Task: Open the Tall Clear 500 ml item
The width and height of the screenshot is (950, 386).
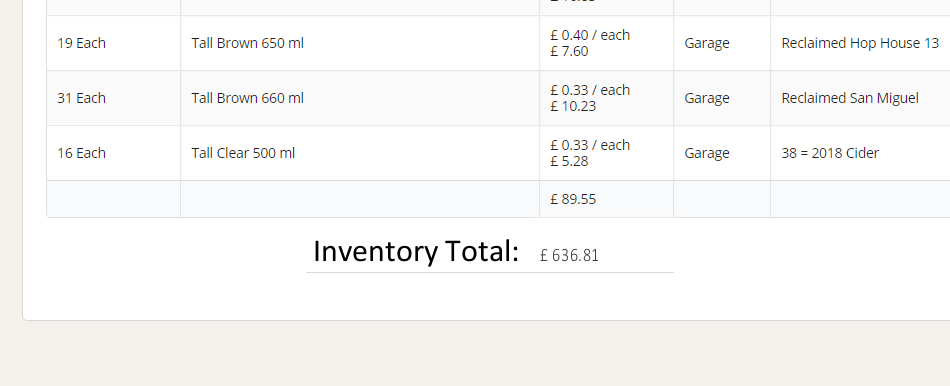Action: pos(243,153)
